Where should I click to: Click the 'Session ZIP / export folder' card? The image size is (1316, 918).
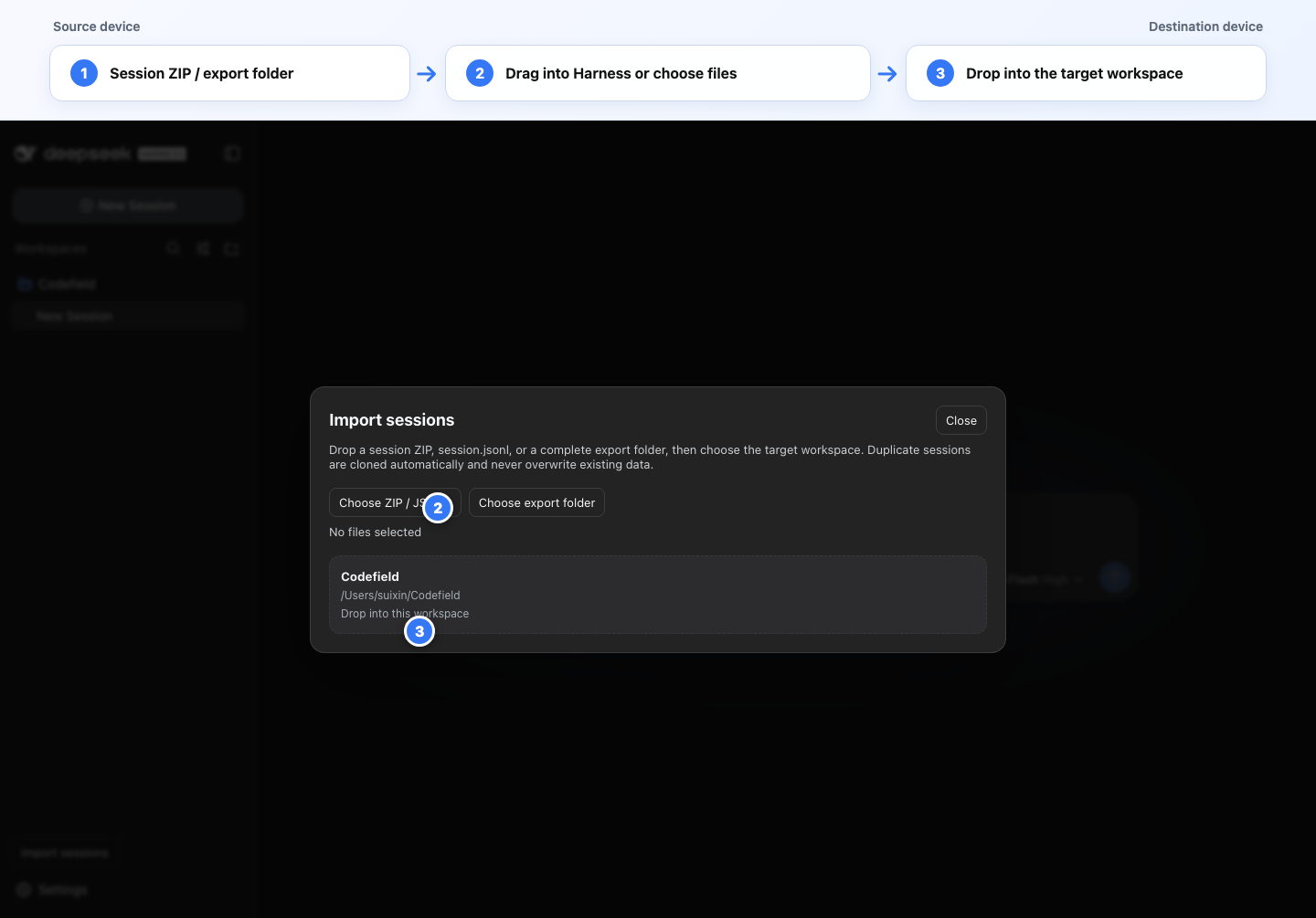tap(229, 73)
